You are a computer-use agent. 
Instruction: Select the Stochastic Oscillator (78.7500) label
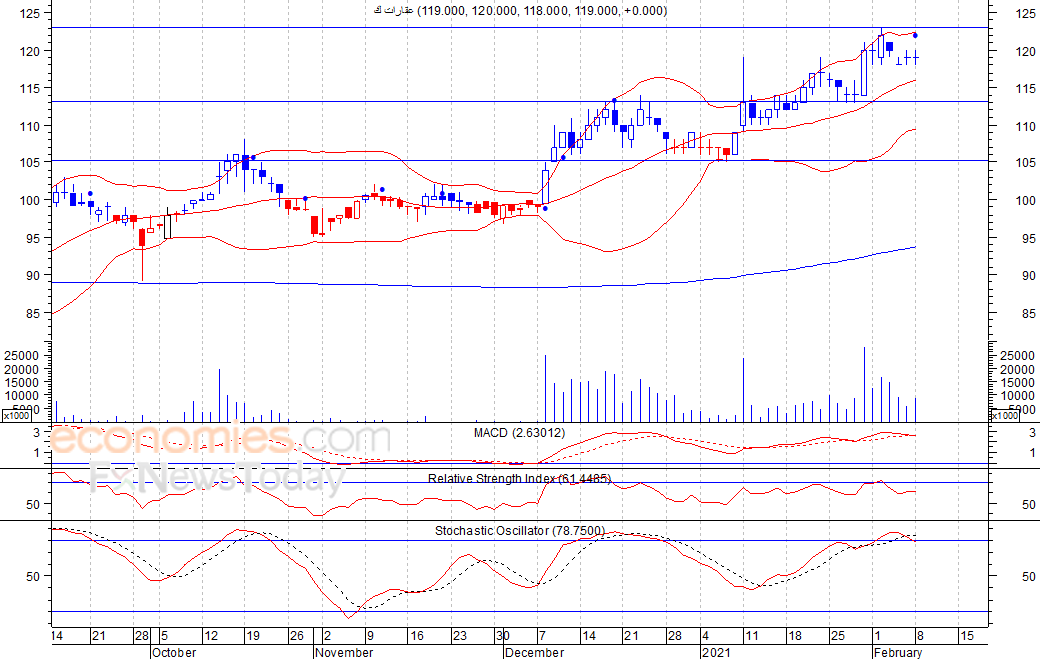click(x=520, y=531)
